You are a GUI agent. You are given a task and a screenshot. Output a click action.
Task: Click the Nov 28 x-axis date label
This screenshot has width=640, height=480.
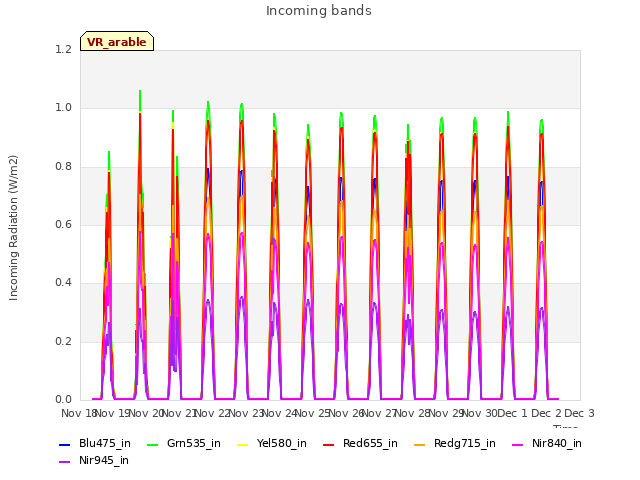pos(413,413)
